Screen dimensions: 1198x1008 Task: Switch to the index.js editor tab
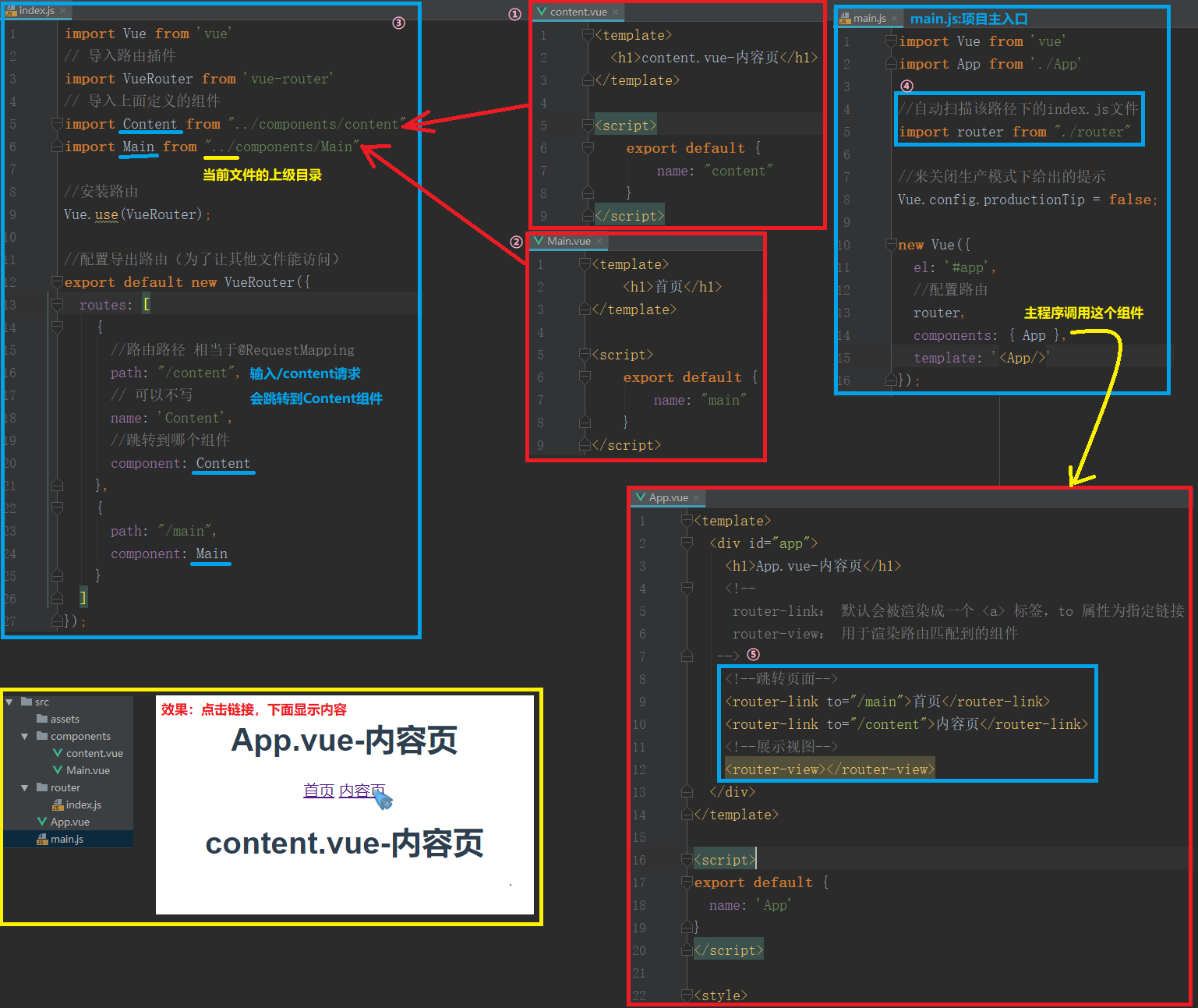(37, 10)
